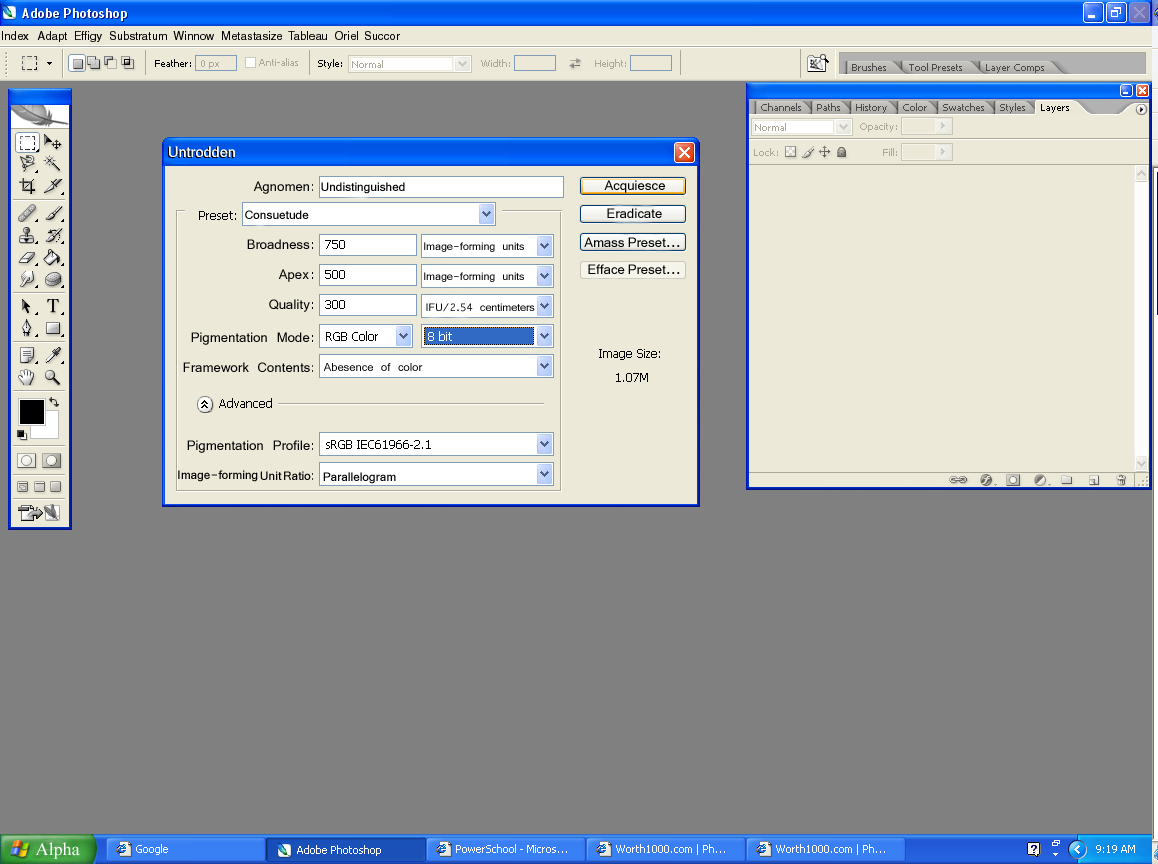The height and width of the screenshot is (864, 1158).
Task: Click Amass Preset button
Action: (x=633, y=242)
